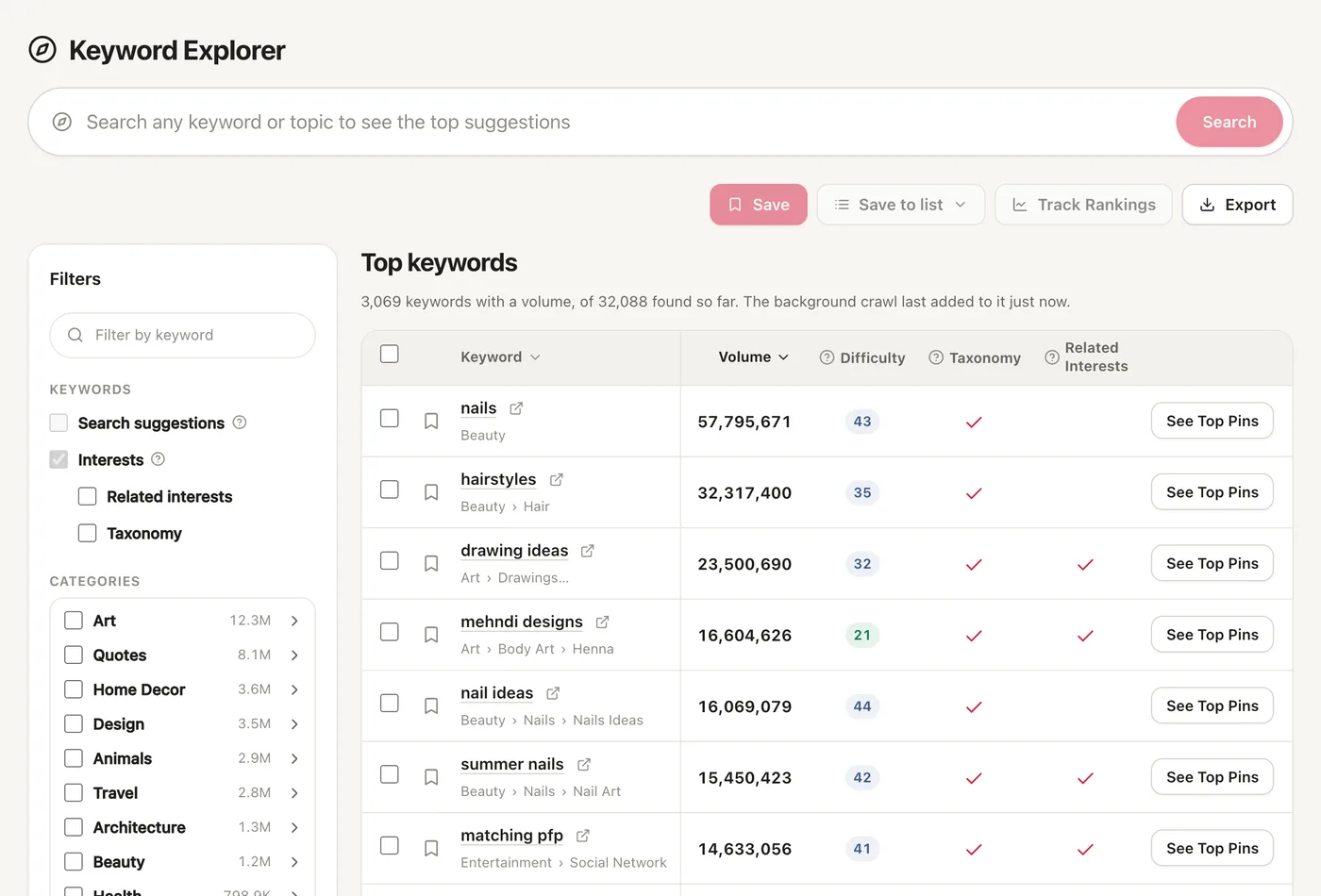Expand the Design category chevron

tap(294, 723)
